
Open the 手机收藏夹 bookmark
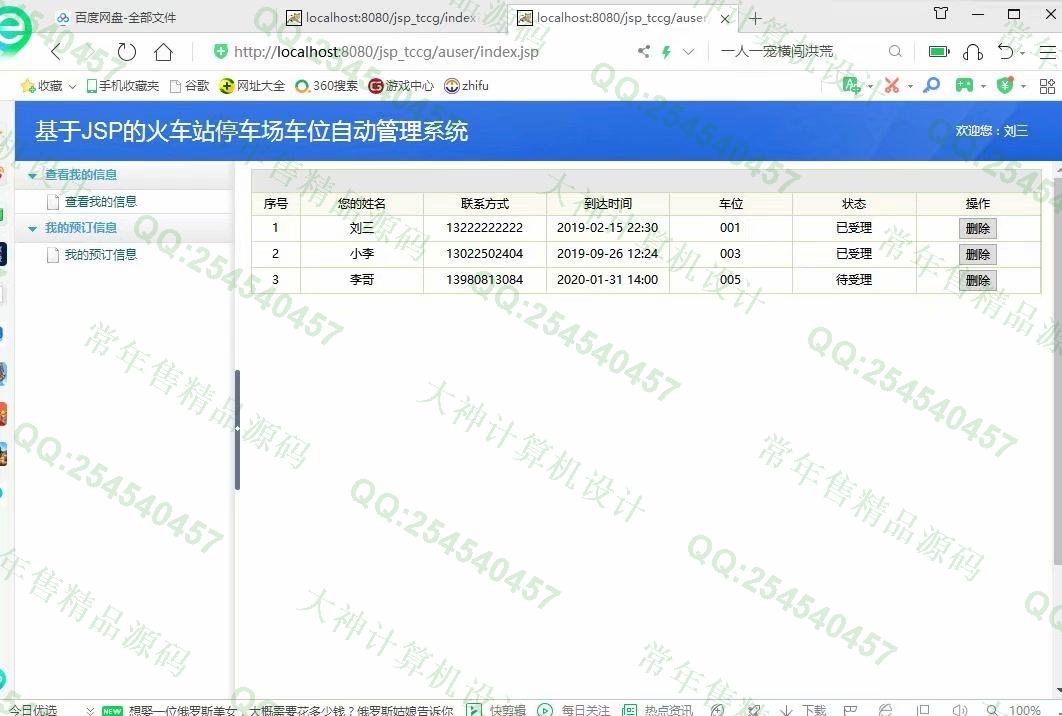(x=123, y=85)
